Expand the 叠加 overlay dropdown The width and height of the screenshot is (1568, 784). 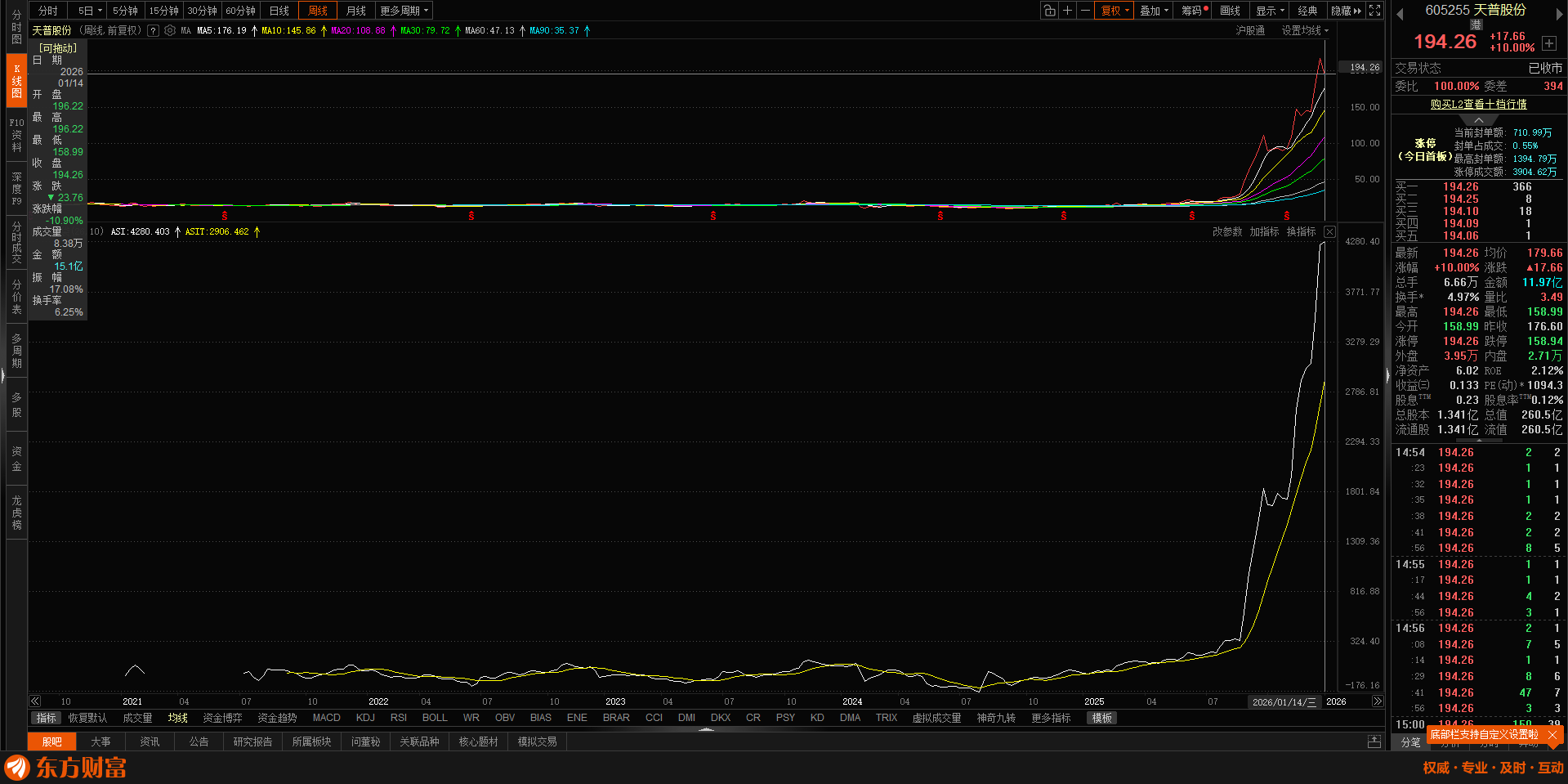click(x=1154, y=11)
